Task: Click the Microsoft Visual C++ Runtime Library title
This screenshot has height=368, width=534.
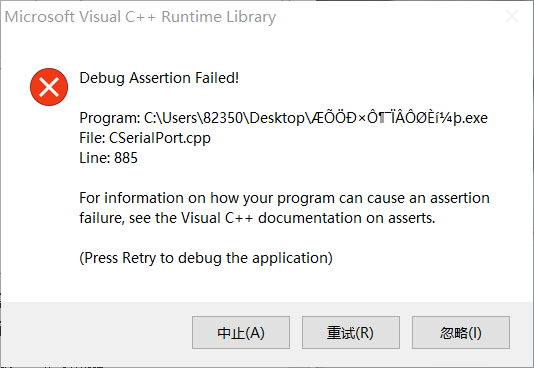Action: pyautogui.click(x=140, y=17)
